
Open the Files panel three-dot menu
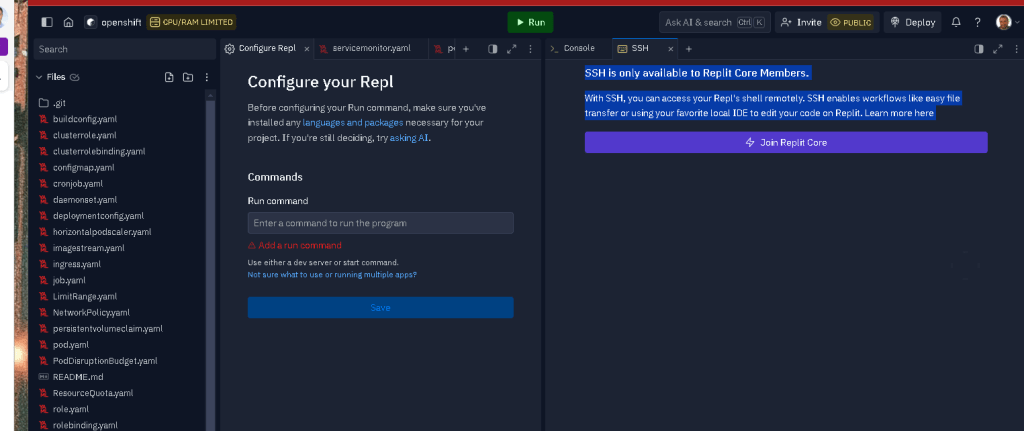pos(207,77)
